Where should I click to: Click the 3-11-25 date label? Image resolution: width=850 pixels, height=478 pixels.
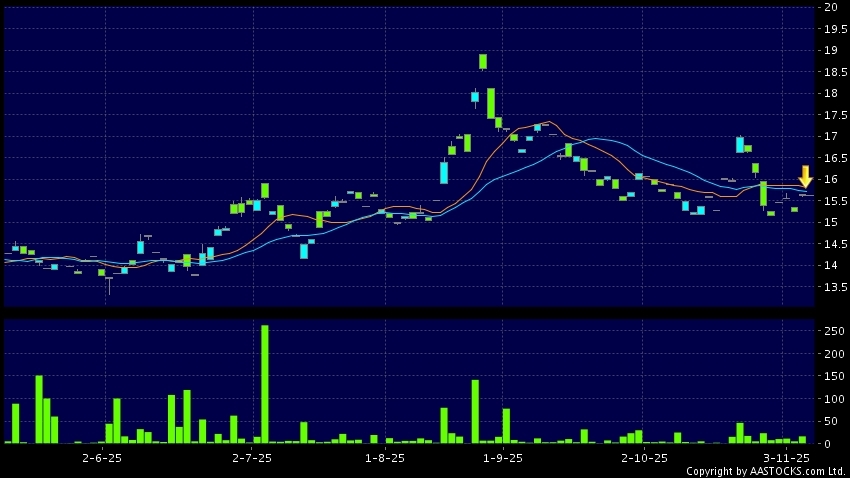(787, 457)
